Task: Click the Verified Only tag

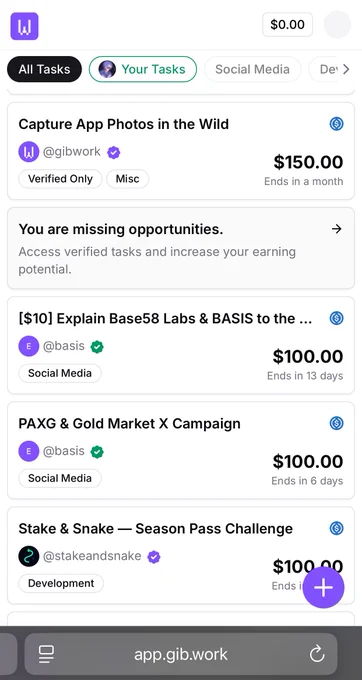Action: (x=60, y=179)
